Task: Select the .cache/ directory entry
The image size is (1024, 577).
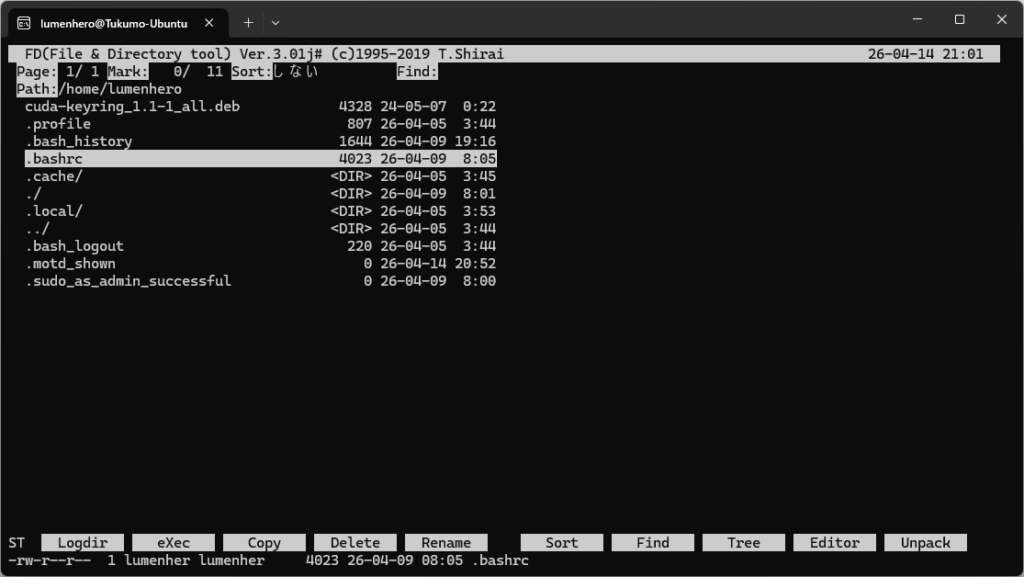Action: coord(54,176)
